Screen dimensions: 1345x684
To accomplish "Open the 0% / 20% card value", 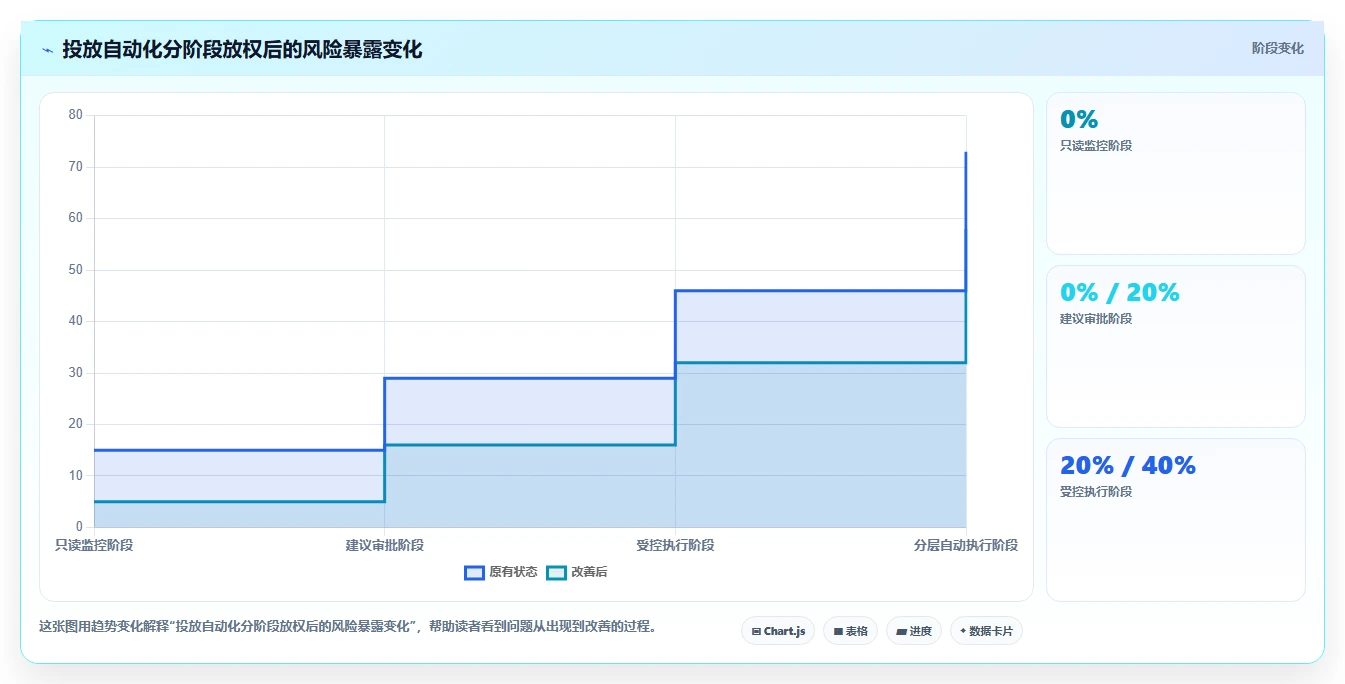I will coord(1120,292).
